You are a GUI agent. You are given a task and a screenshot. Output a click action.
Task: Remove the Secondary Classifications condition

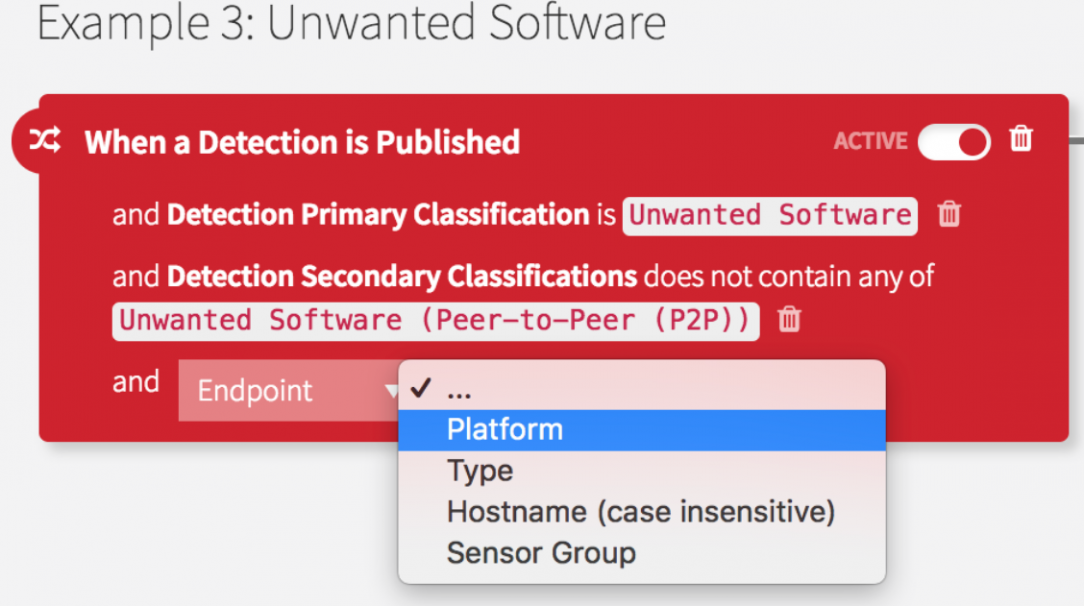[790, 319]
